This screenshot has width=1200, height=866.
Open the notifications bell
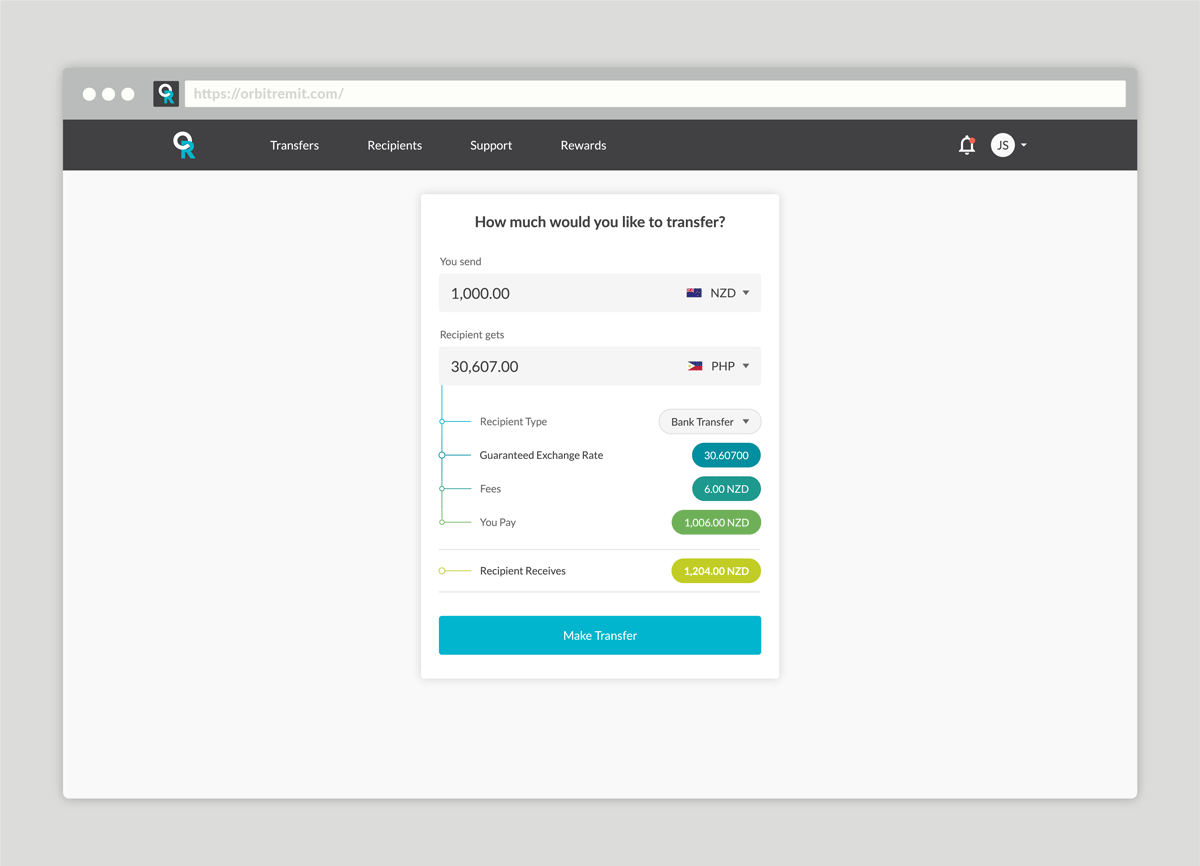coord(966,145)
